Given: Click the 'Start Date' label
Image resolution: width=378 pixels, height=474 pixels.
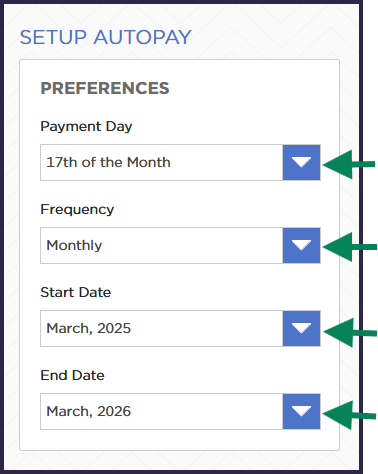Looking at the screenshot, I should pos(76,292).
